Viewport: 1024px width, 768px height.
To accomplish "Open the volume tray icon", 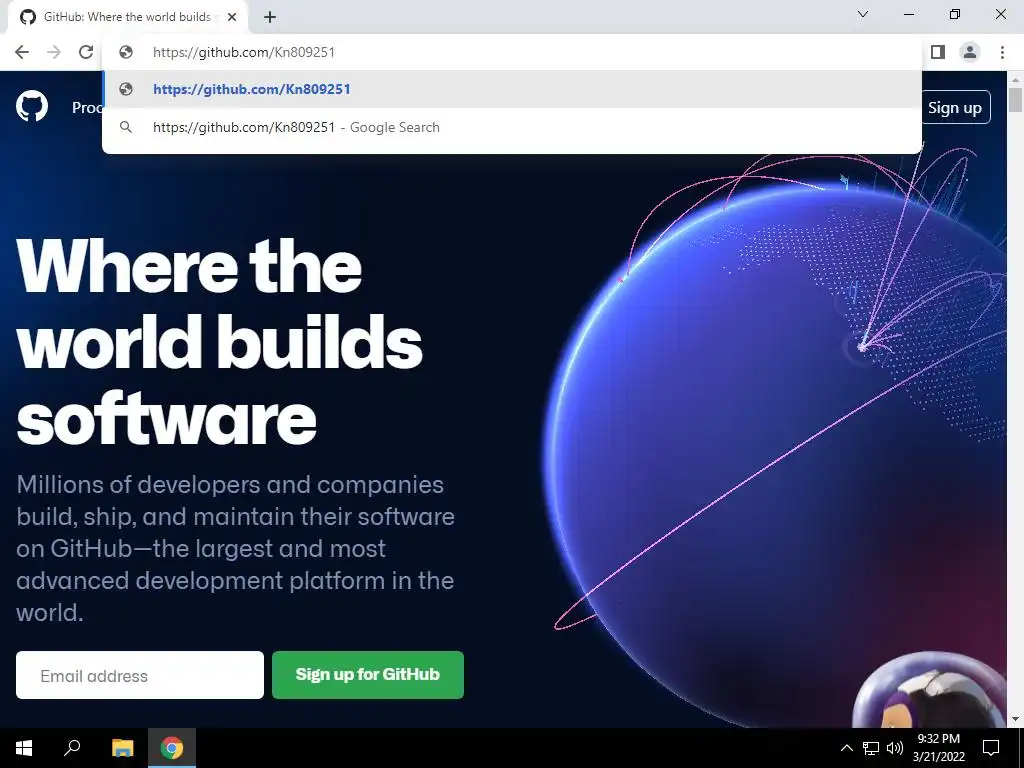I will click(x=895, y=748).
